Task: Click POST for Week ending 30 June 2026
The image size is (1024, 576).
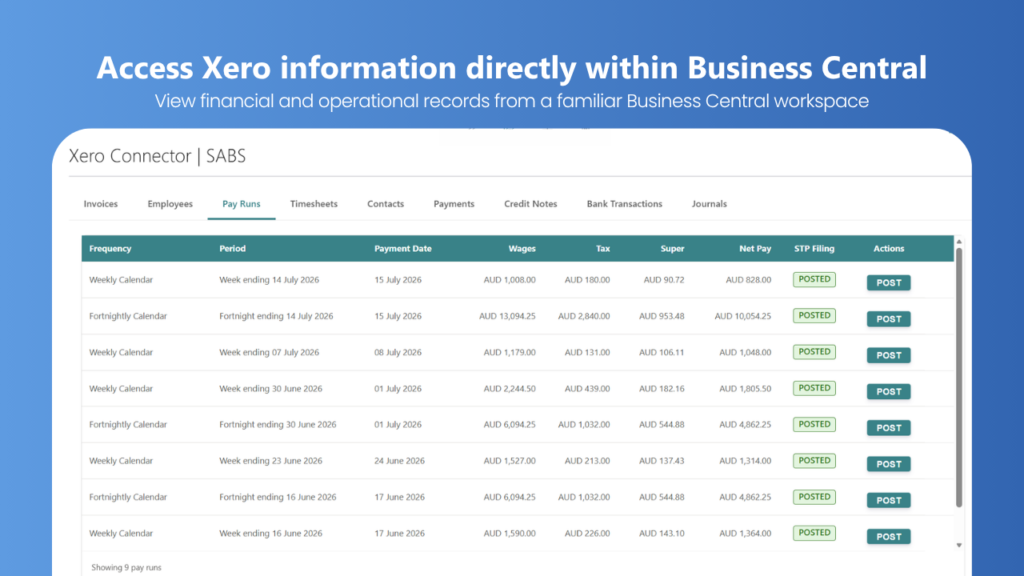Action: 888,391
